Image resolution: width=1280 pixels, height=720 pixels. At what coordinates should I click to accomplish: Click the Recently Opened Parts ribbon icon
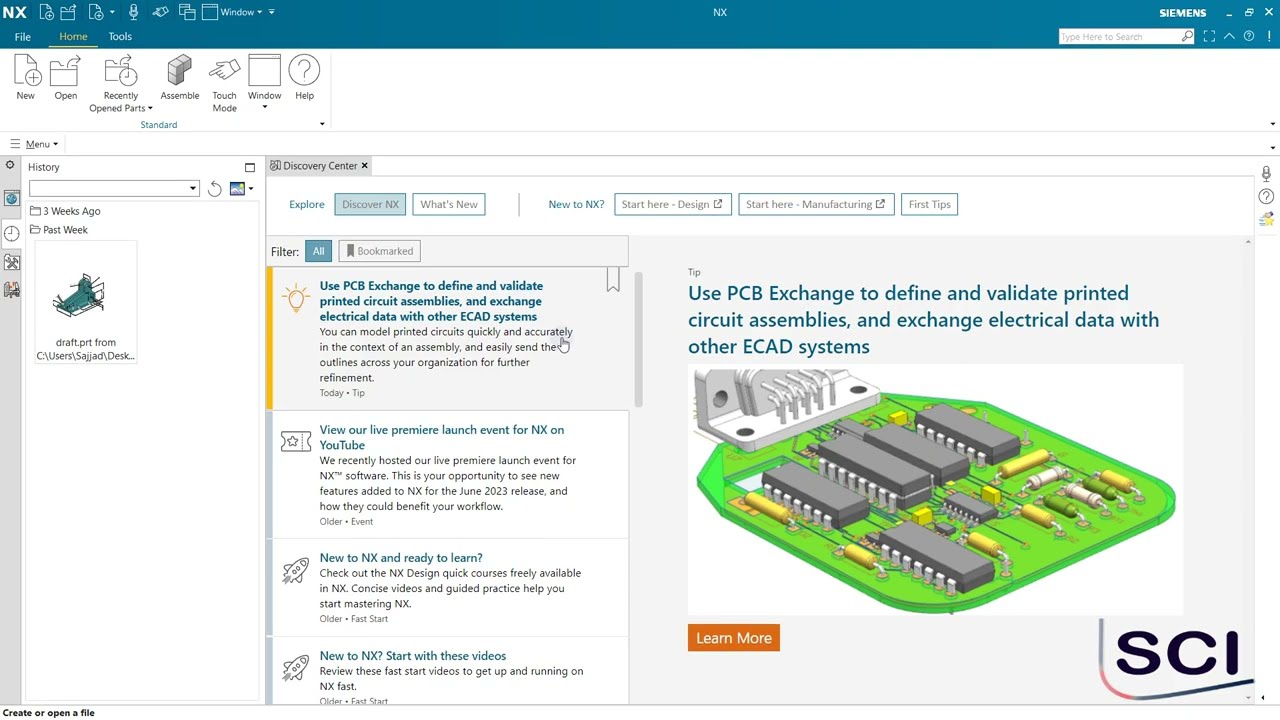coord(120,72)
